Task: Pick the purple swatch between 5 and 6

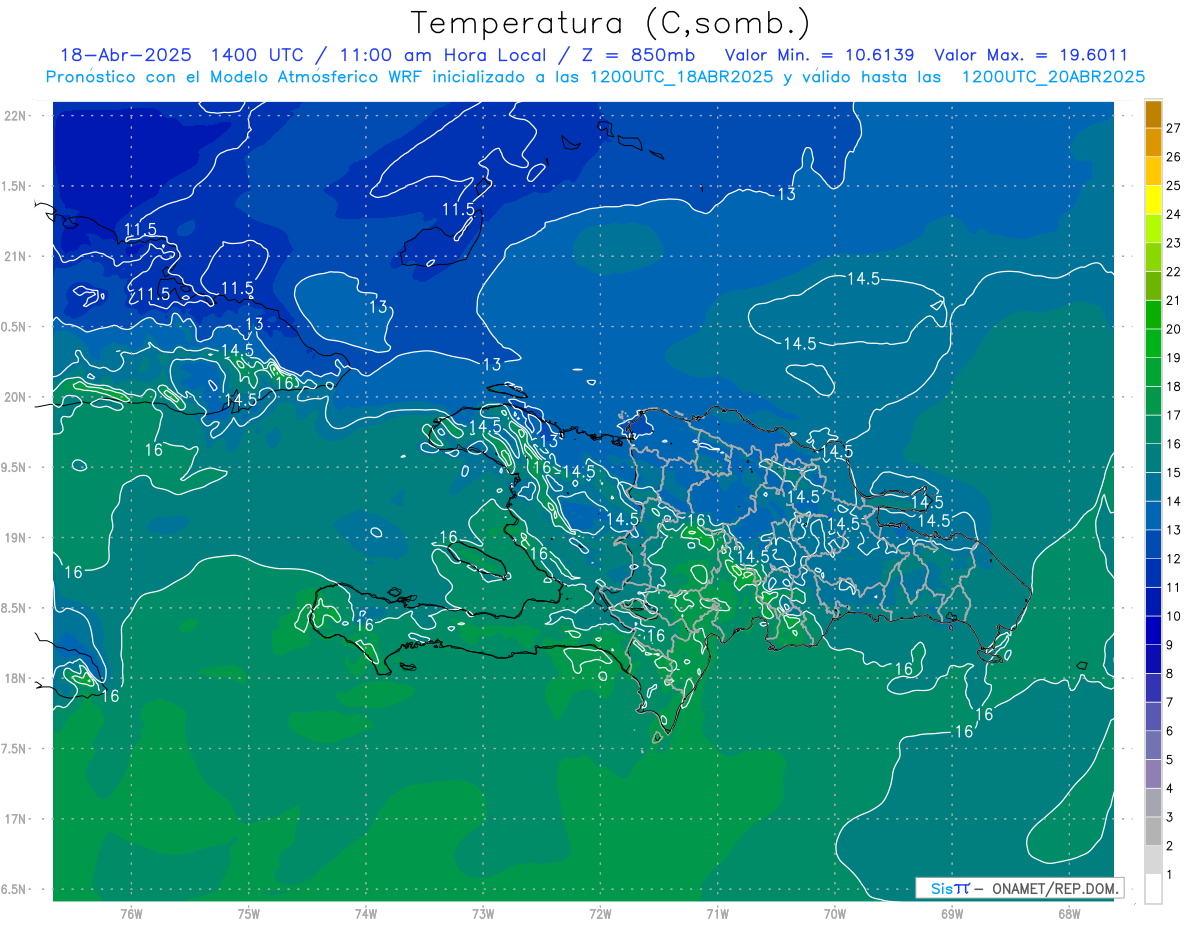Action: point(1153,745)
